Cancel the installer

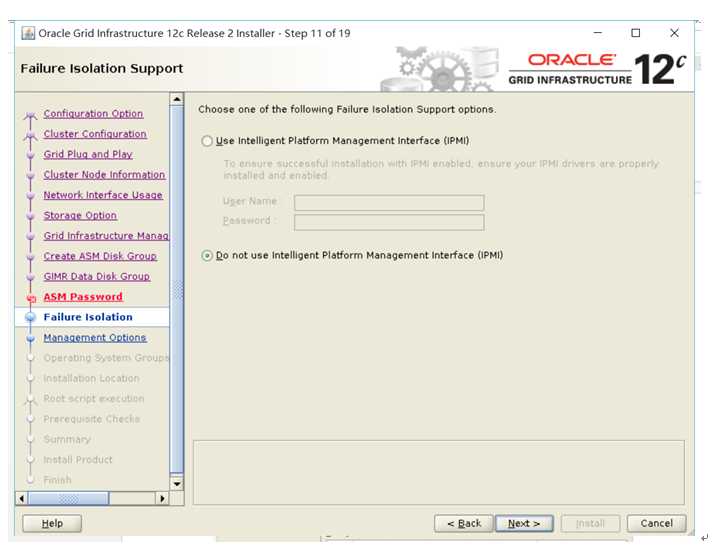click(x=657, y=523)
